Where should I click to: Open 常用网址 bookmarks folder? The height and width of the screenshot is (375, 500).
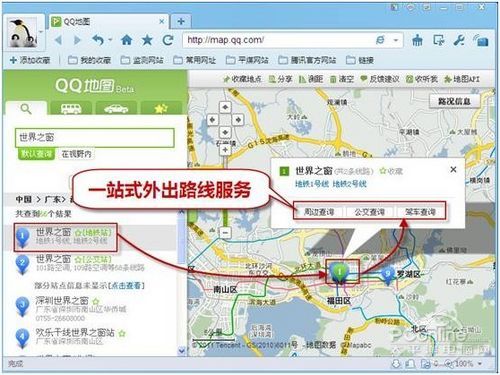[195, 60]
